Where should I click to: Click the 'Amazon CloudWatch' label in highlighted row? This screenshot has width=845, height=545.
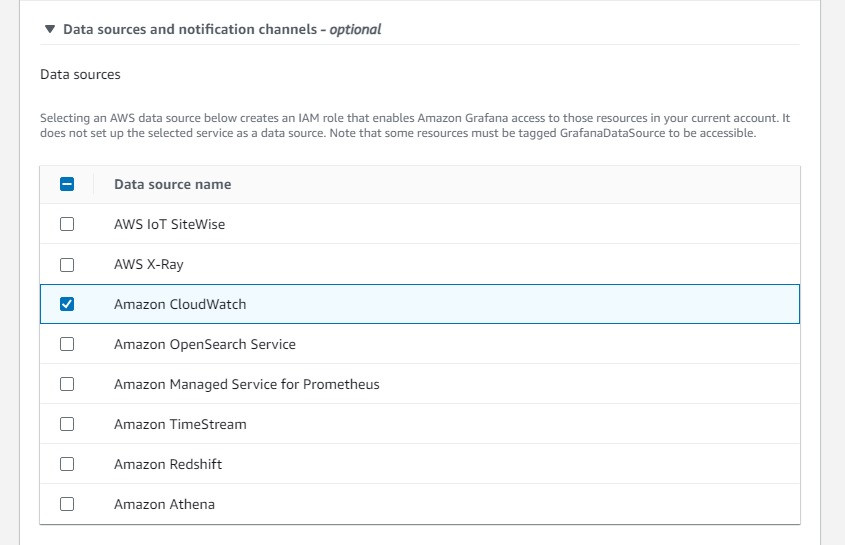[x=180, y=304]
